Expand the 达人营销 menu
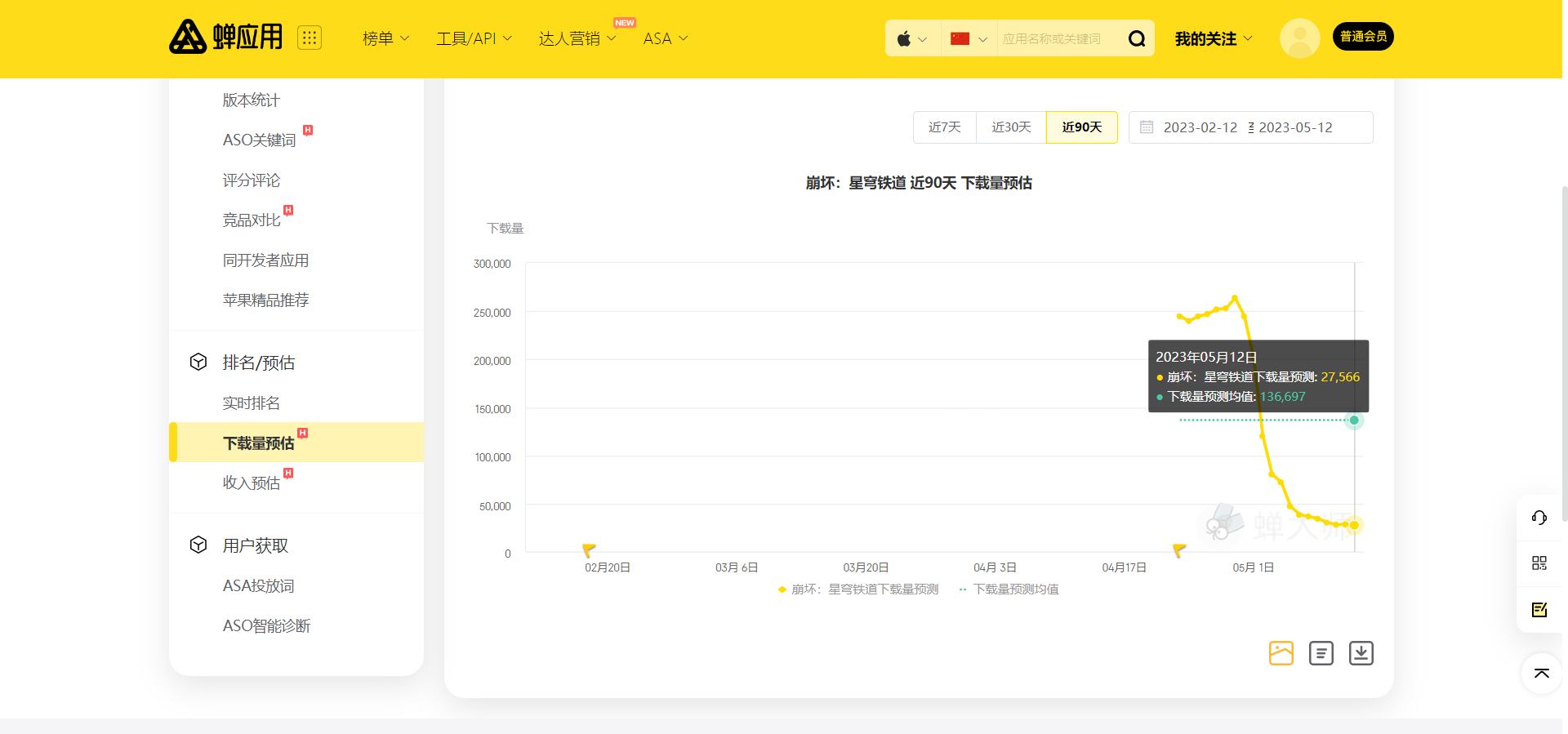Viewport: 1568px width, 734px height. pyautogui.click(x=577, y=38)
